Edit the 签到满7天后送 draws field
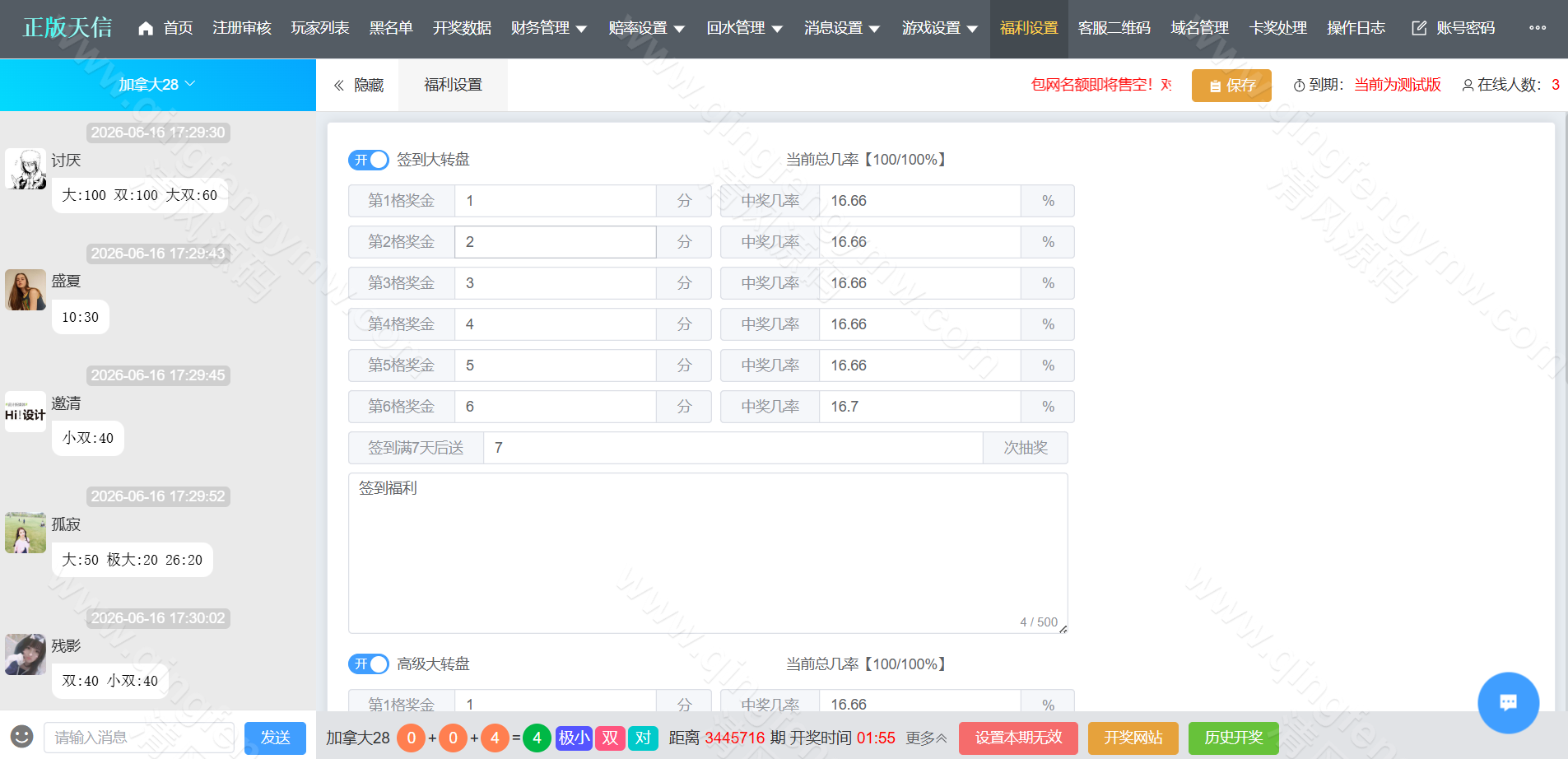This screenshot has width=1568, height=759. [x=733, y=448]
